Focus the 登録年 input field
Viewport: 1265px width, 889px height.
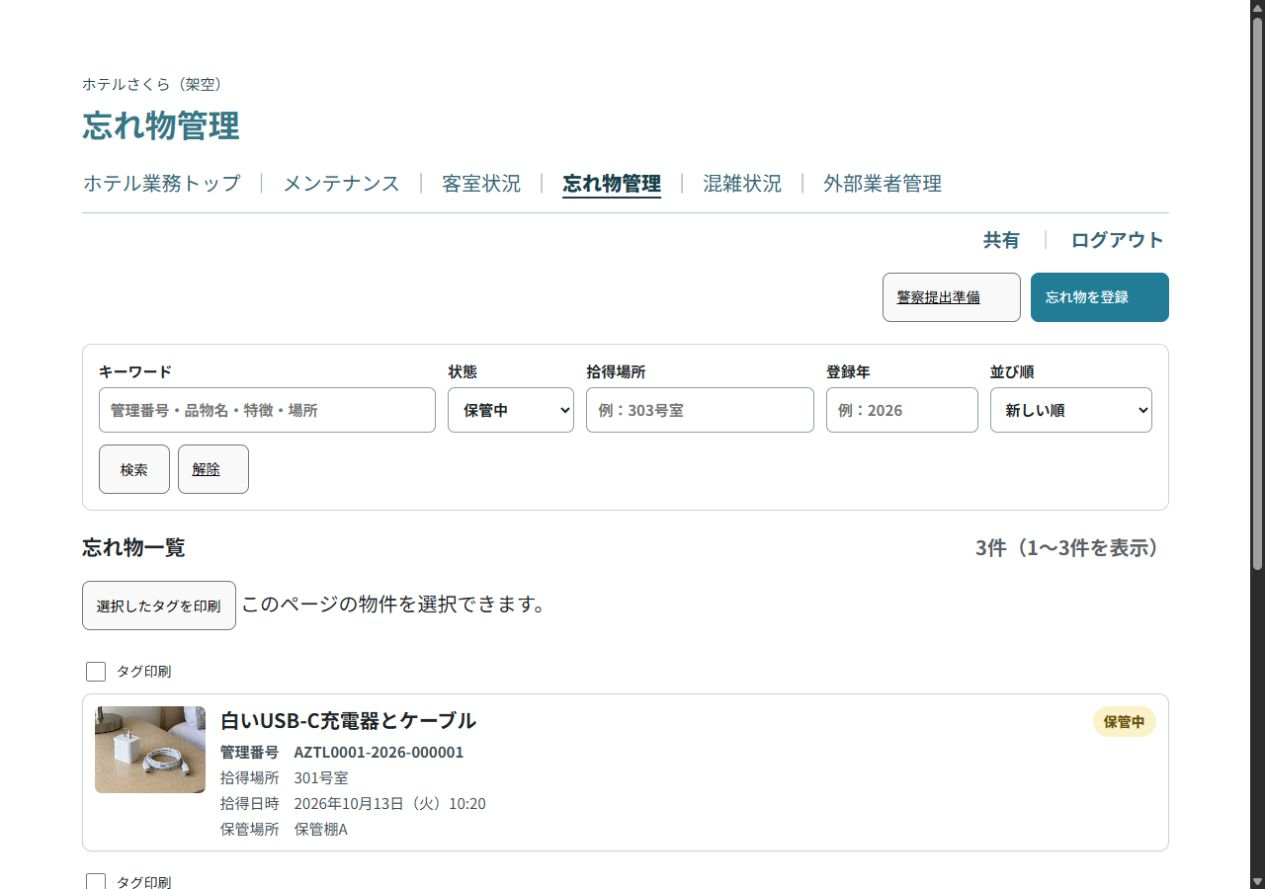[x=902, y=410]
